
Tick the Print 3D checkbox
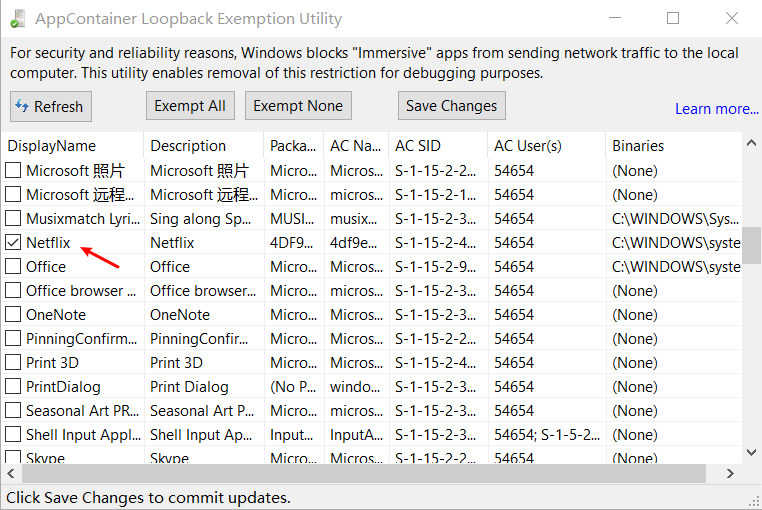13,362
